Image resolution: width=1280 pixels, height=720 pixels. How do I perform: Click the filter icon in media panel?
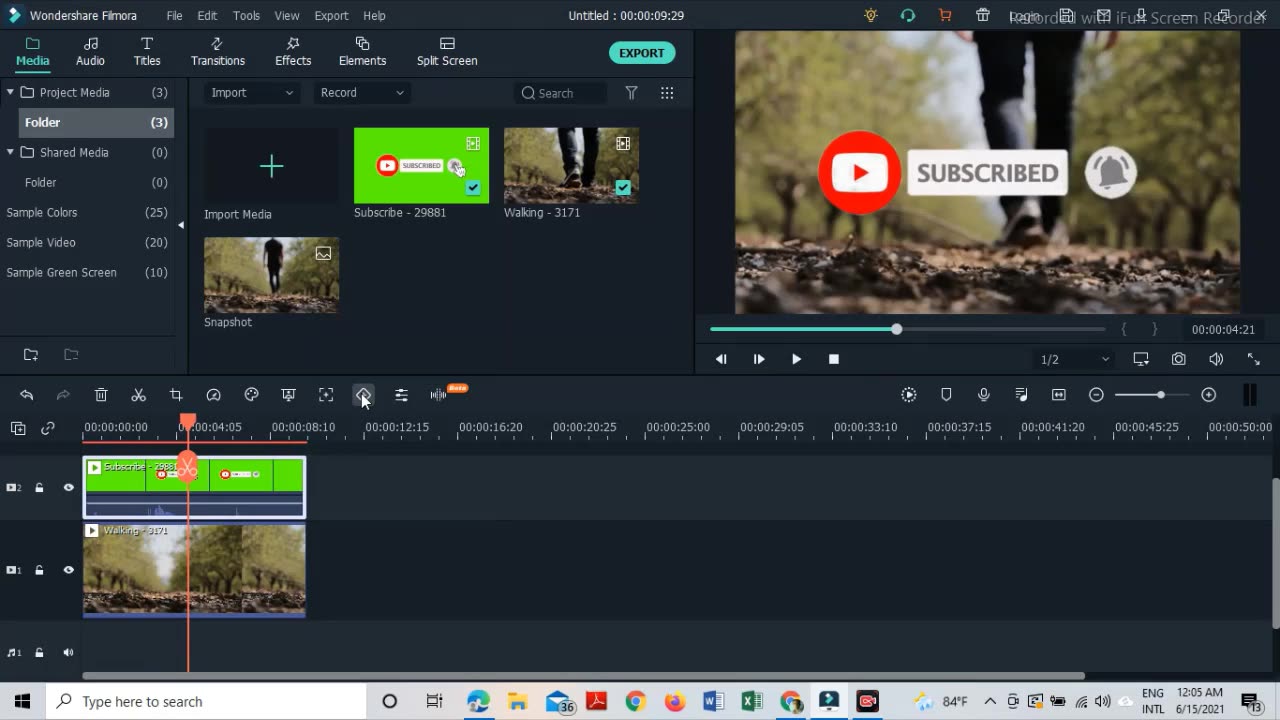[631, 93]
